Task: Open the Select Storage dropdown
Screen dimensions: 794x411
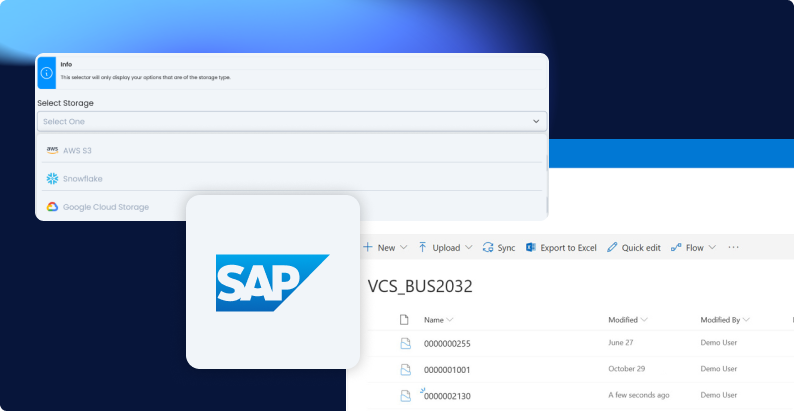Action: (x=292, y=121)
